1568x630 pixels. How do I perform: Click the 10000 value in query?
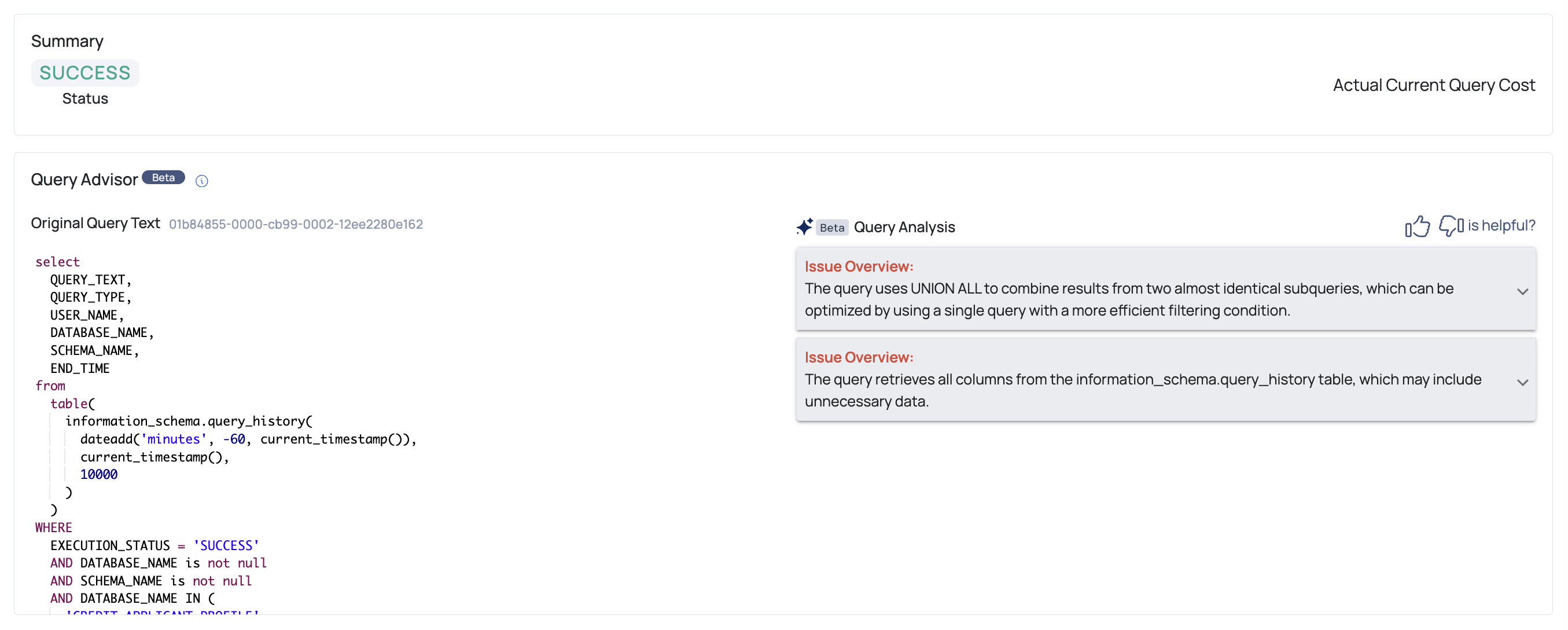[98, 475]
